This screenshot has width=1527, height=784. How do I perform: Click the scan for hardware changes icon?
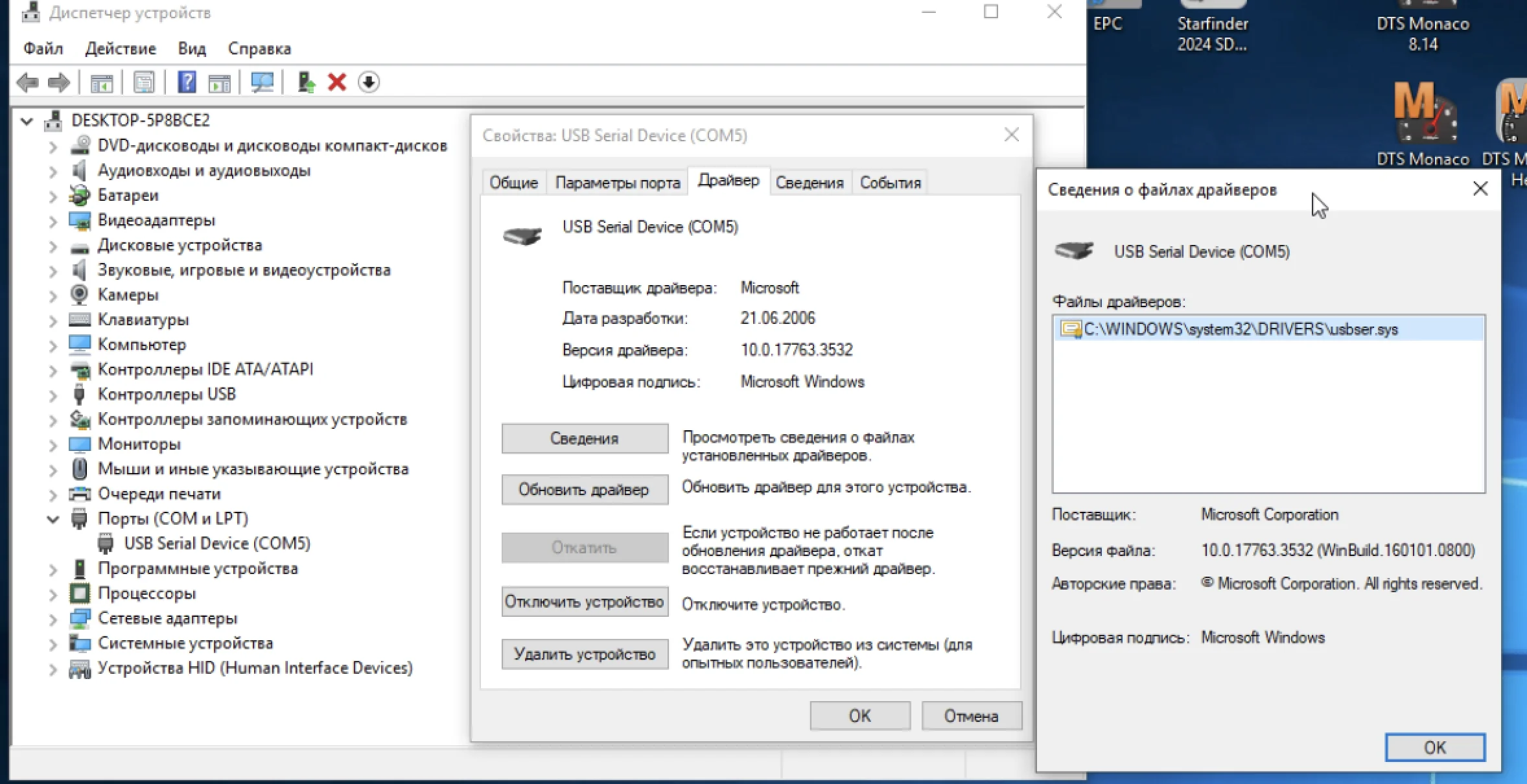click(x=262, y=82)
